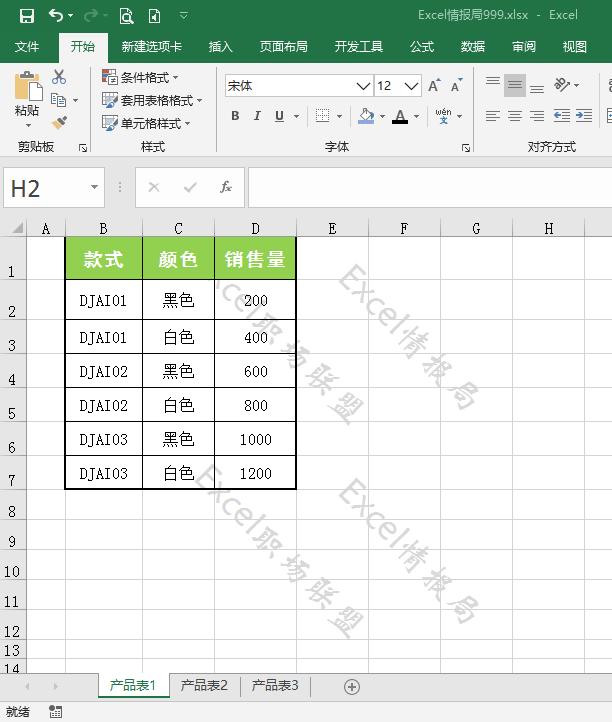The height and width of the screenshot is (722, 612).
Task: Open the Paste options arrow under 粘贴
Action: pyautogui.click(x=28, y=125)
